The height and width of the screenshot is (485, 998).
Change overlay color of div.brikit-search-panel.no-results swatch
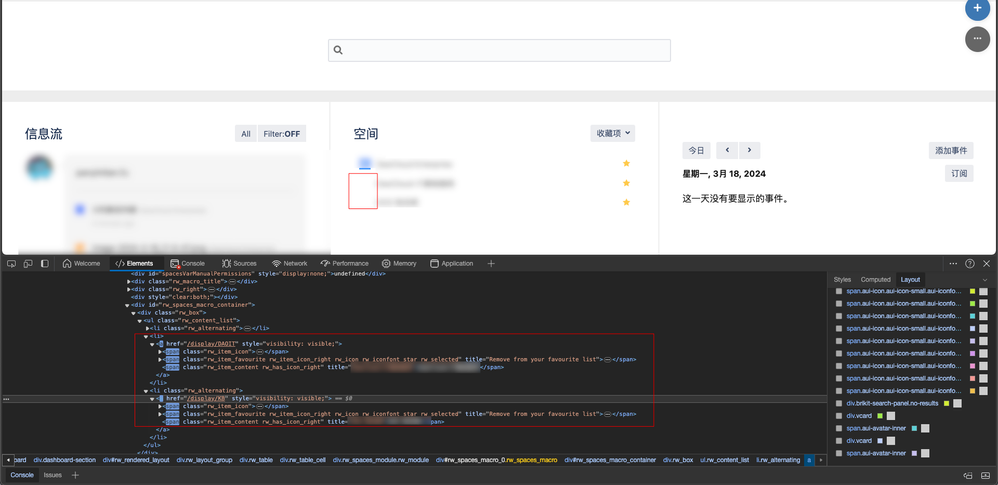pos(947,404)
